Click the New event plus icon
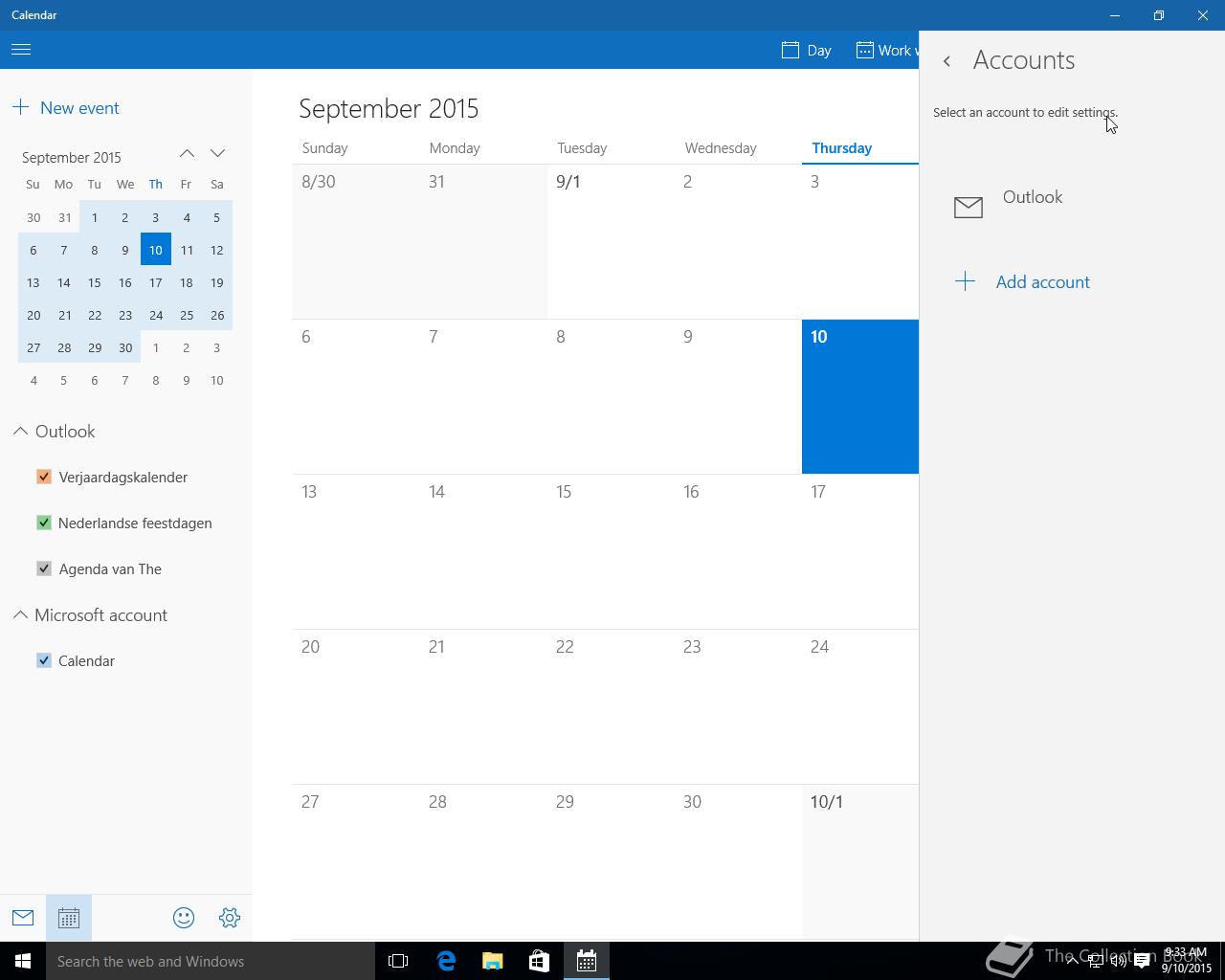Screen dimensions: 1225x980 tap(21, 107)
